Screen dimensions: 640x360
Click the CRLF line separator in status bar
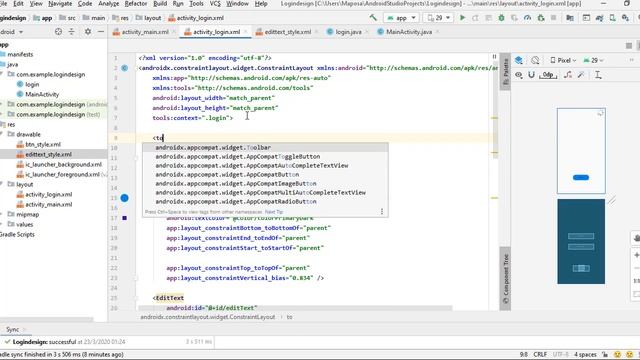(x=540, y=354)
